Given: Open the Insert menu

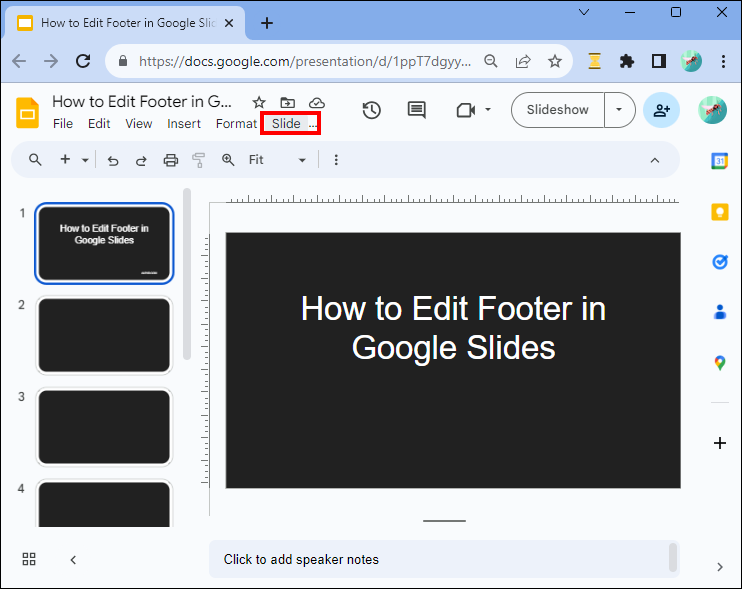Looking at the screenshot, I should pyautogui.click(x=184, y=124).
